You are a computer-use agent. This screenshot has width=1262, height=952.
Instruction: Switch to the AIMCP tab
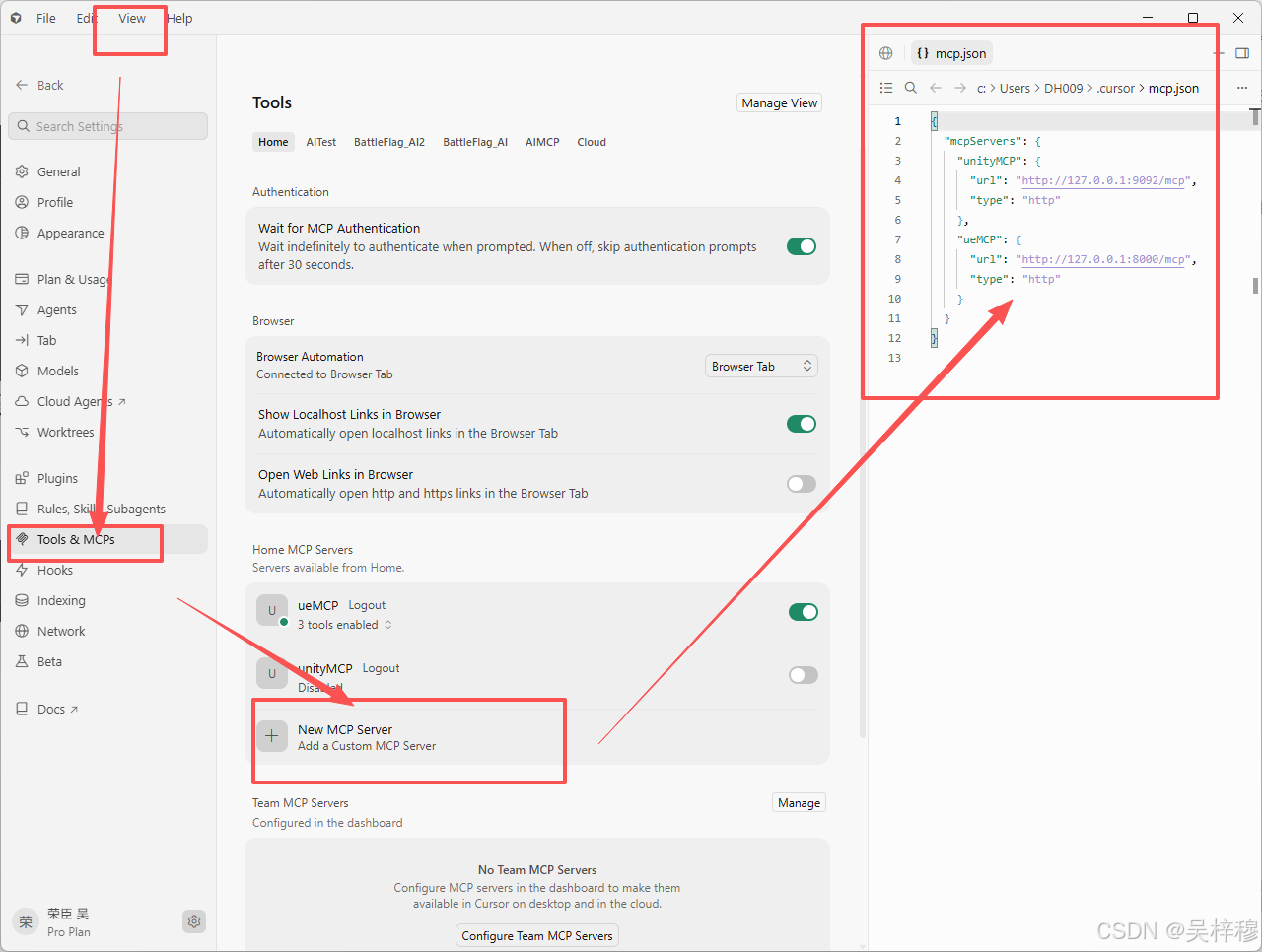542,142
